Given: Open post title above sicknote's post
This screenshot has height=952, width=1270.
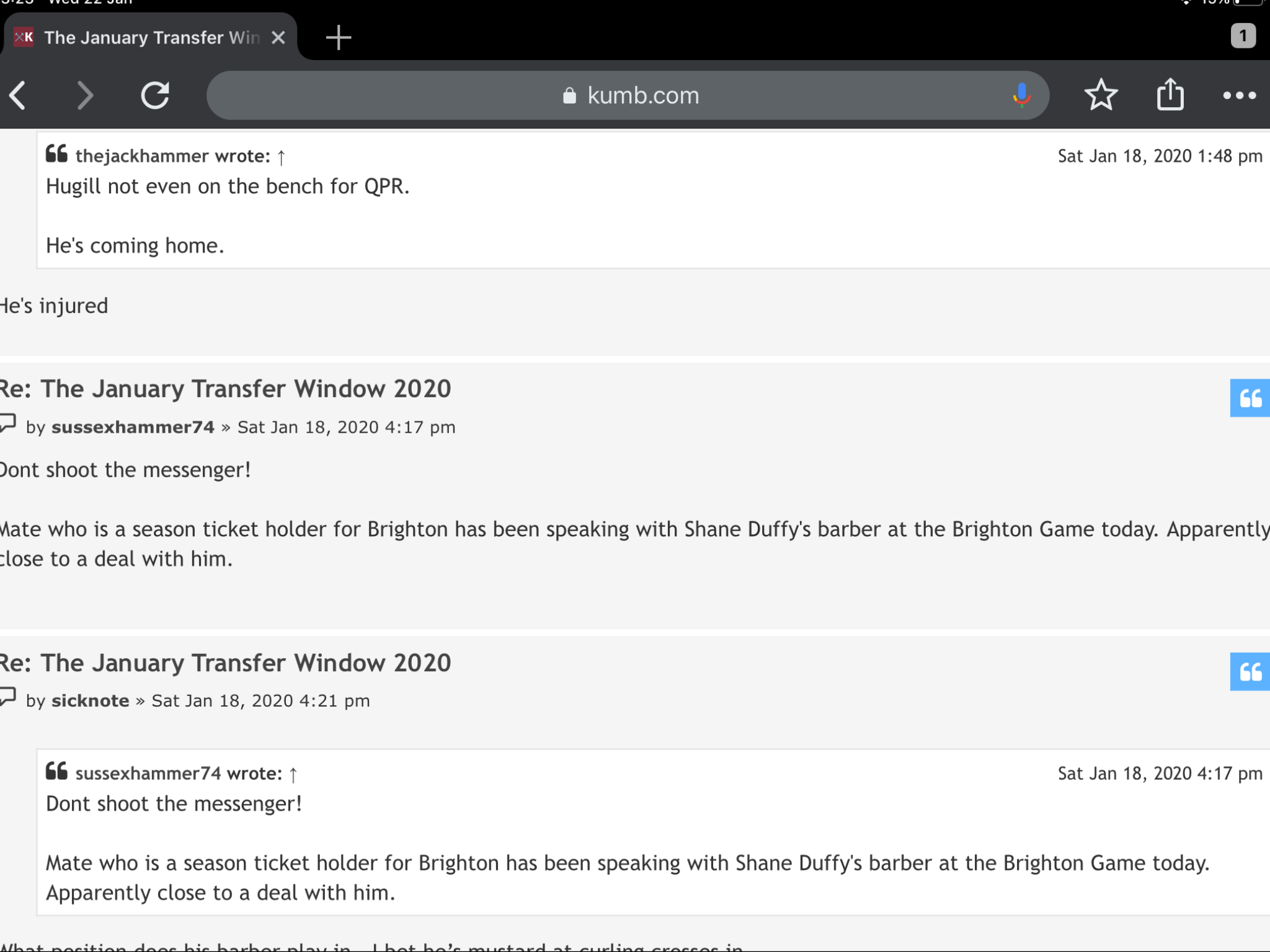Looking at the screenshot, I should pyautogui.click(x=224, y=663).
